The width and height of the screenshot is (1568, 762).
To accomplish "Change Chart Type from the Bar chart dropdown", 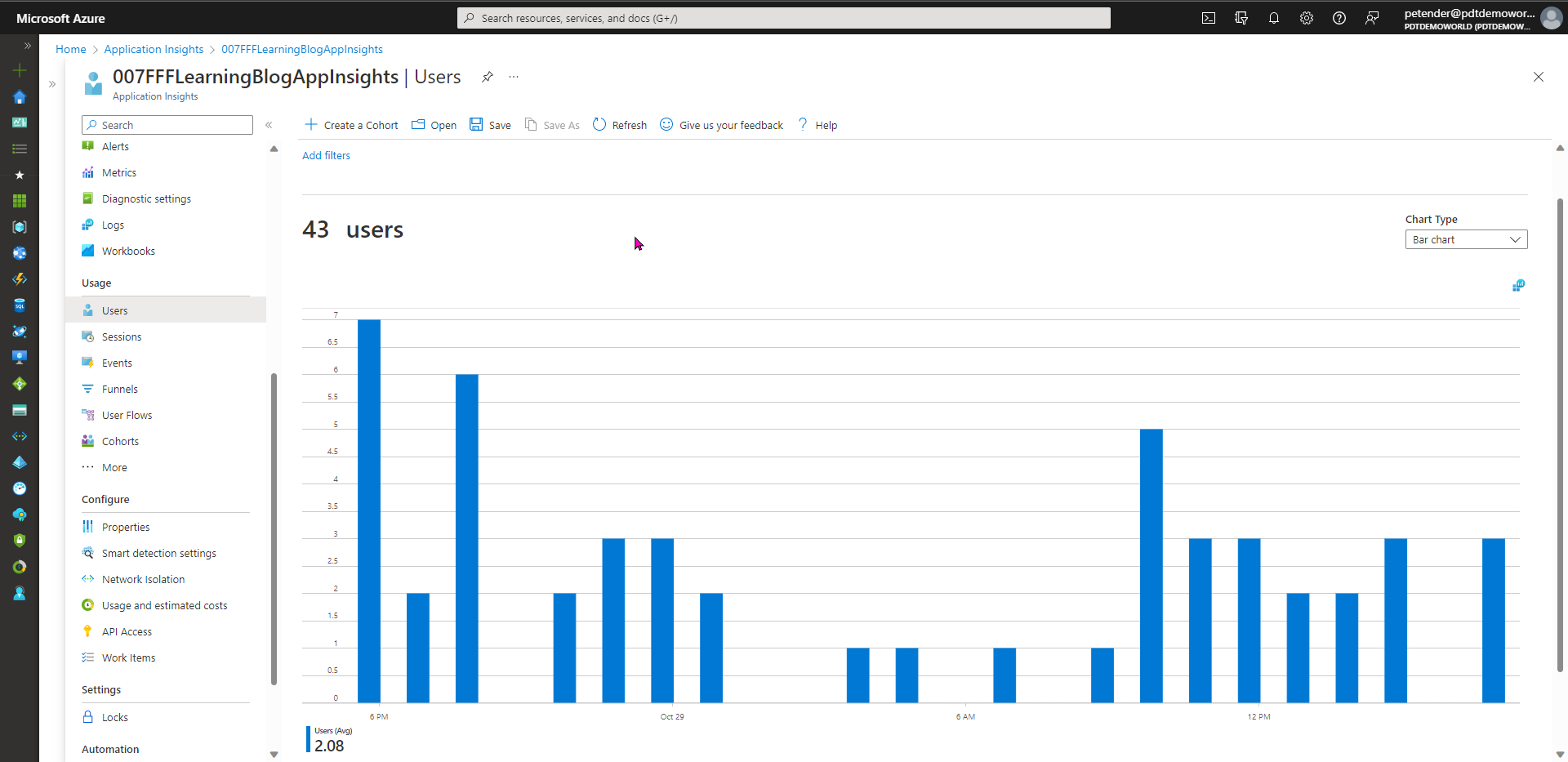I will point(1466,239).
